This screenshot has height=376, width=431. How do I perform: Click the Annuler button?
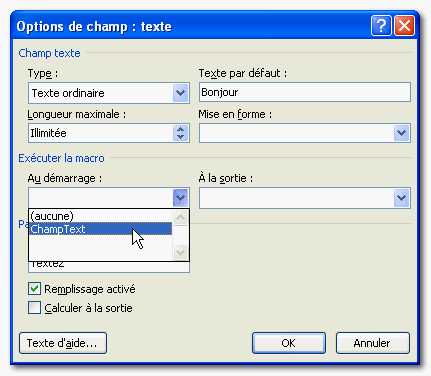(372, 343)
